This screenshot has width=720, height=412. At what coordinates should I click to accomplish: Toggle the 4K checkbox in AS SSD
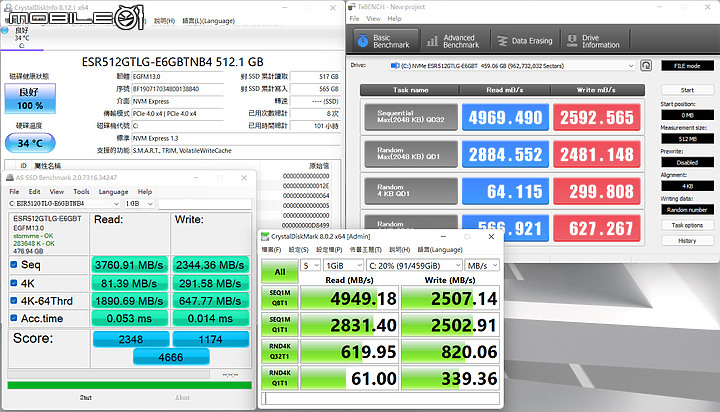[14, 283]
